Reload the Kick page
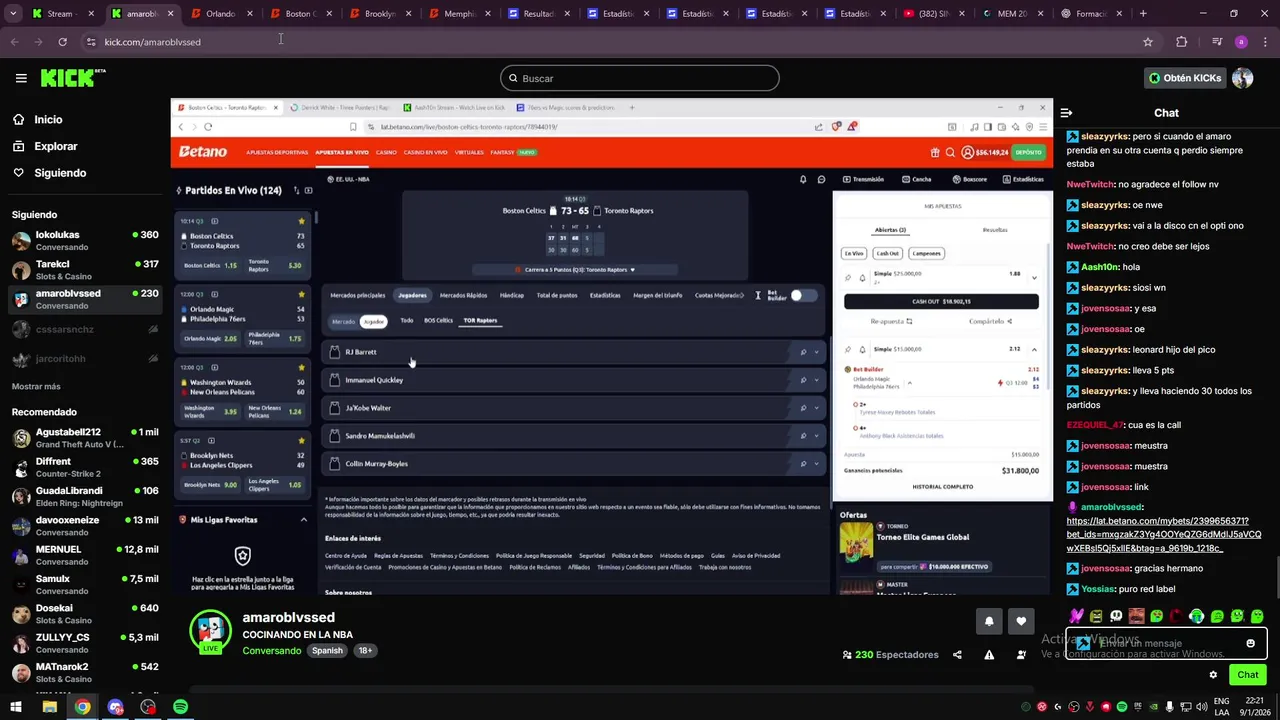The width and height of the screenshot is (1280, 720). tap(62, 42)
